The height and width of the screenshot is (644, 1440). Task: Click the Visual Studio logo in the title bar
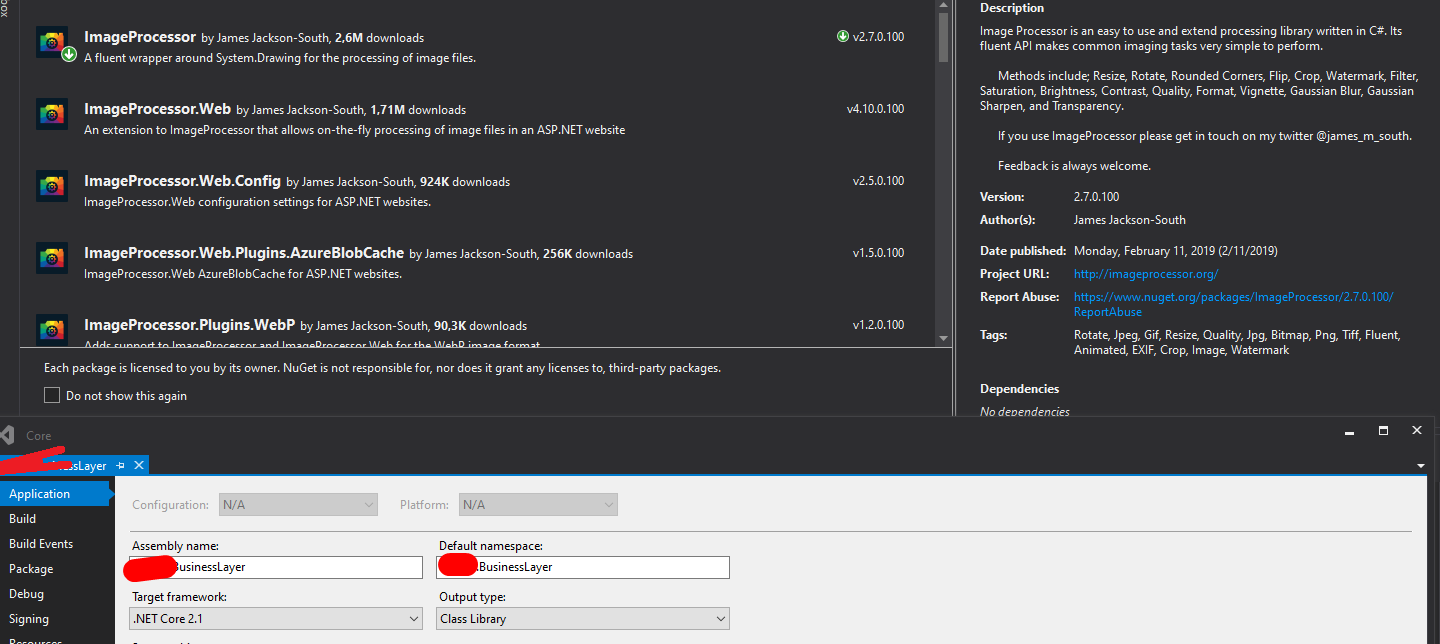[7, 435]
